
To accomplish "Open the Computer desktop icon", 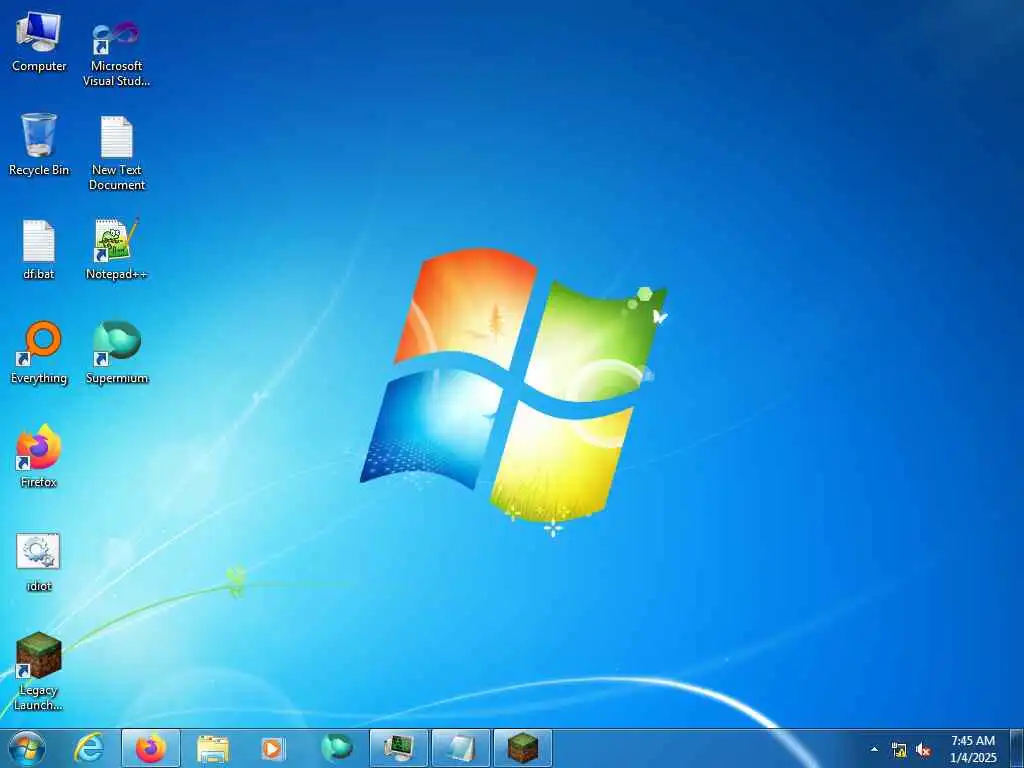I will 39,42.
